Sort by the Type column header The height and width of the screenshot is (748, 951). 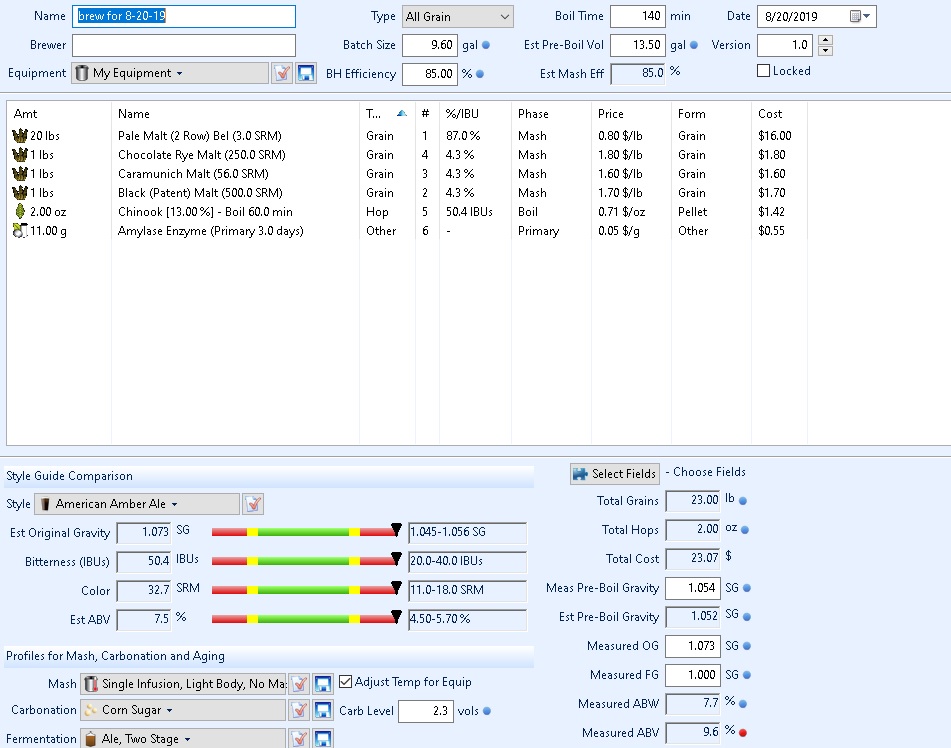387,113
